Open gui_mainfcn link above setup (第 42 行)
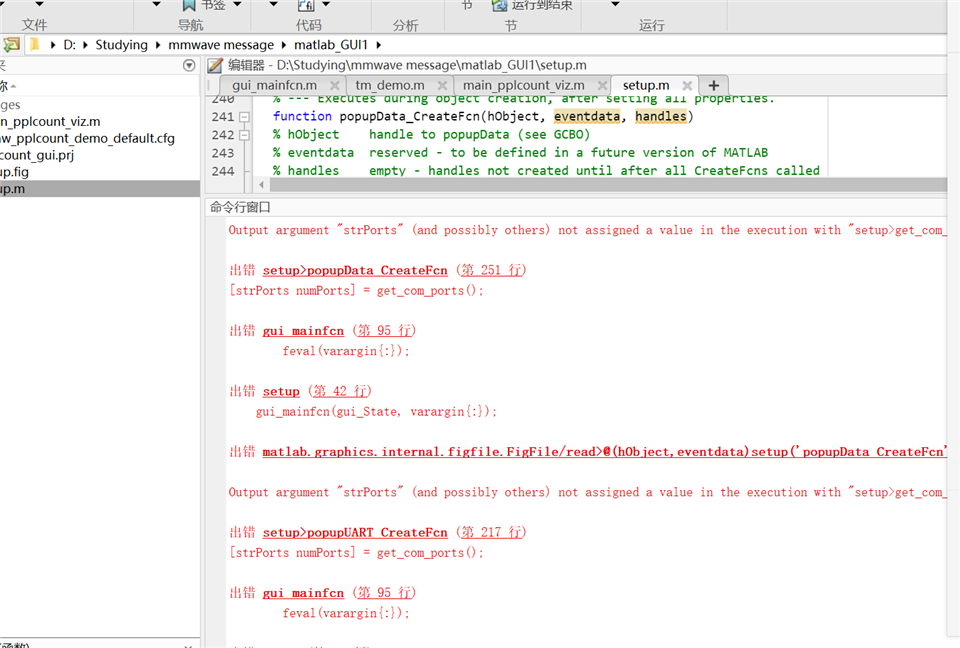 (x=303, y=331)
